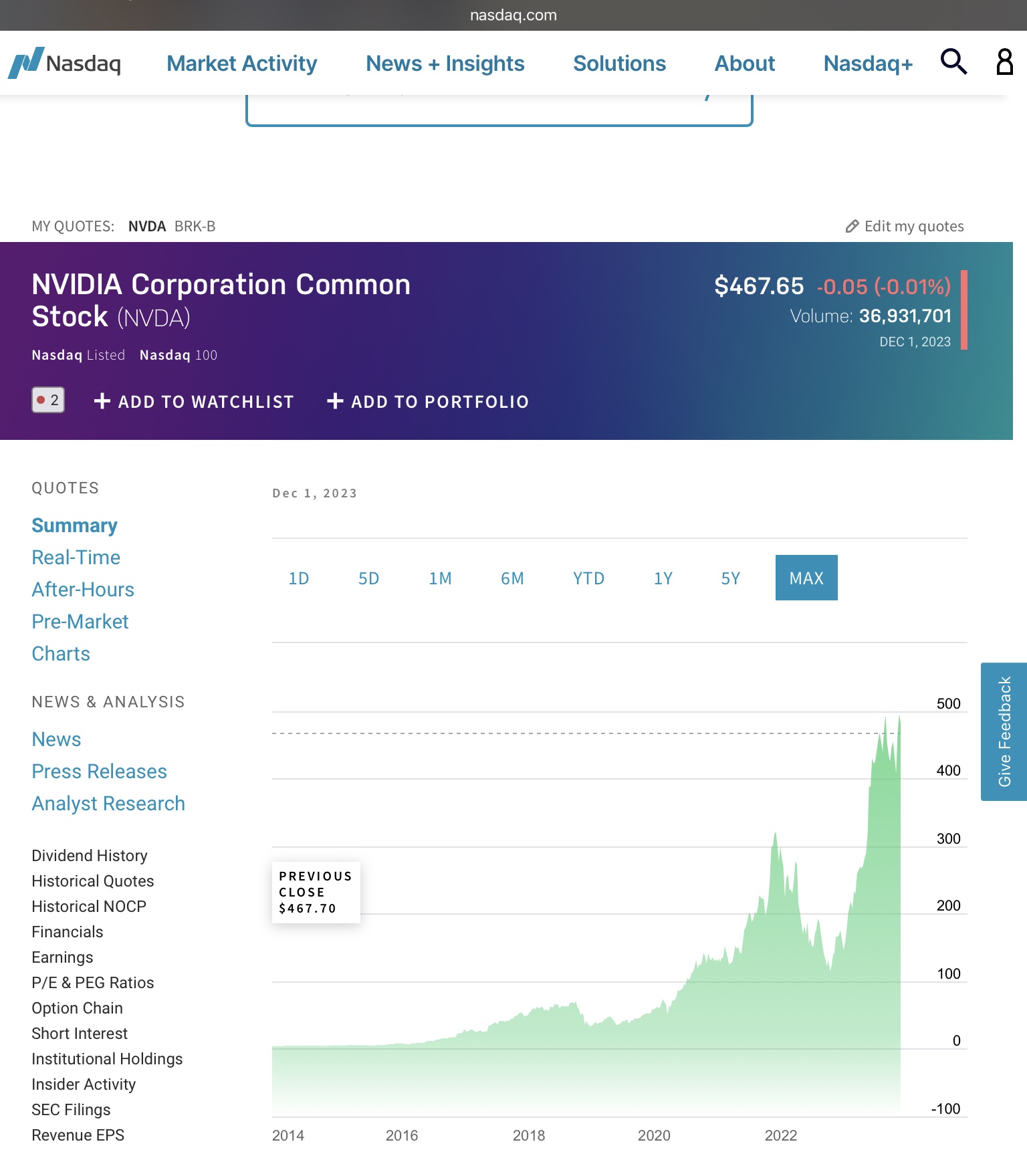Click the pencil icon beside Edit my quotes

coord(852,227)
